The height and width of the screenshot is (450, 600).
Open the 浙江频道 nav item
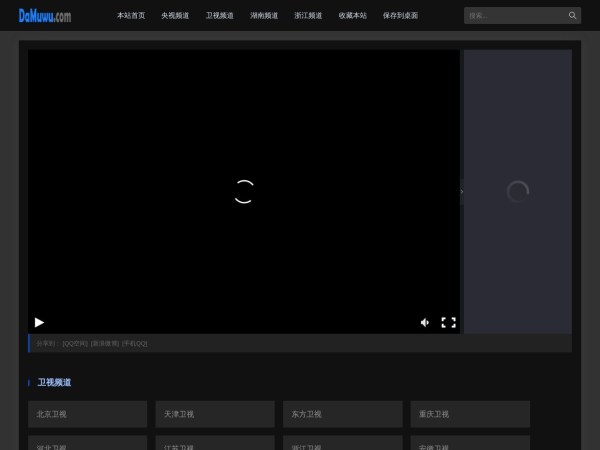pyautogui.click(x=308, y=16)
